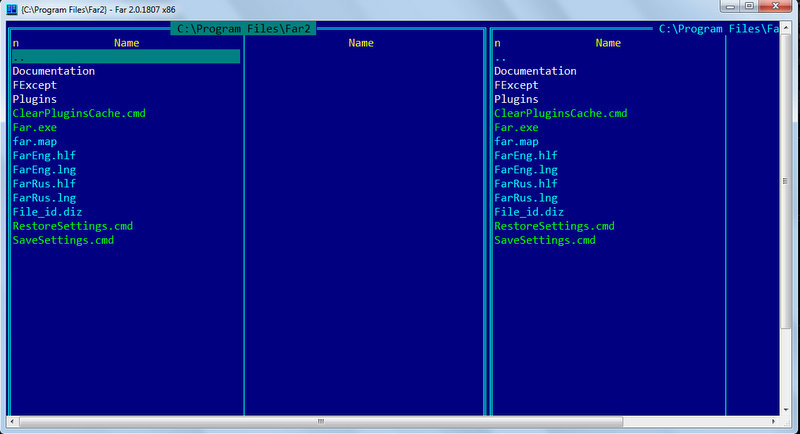Select the Documentation folder in left panel
This screenshot has height=434, width=800.
[x=54, y=71]
